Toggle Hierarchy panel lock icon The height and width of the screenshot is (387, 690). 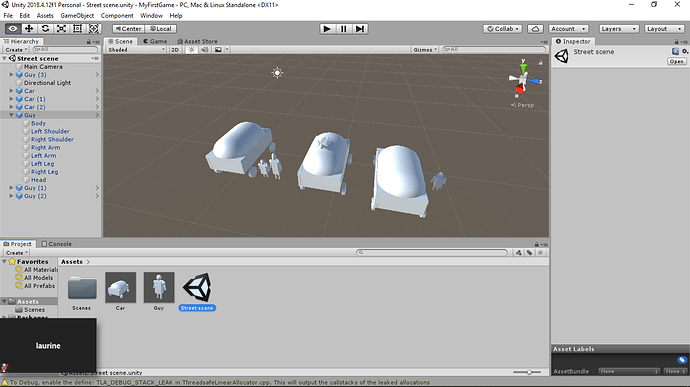[88, 41]
